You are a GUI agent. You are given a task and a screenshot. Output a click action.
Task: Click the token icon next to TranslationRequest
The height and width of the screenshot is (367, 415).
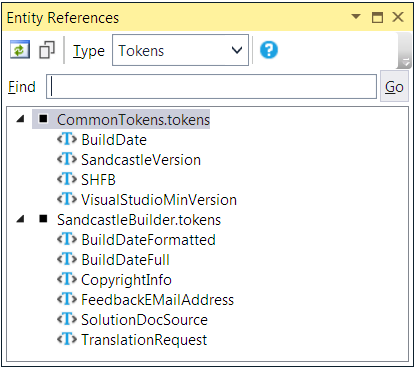click(x=67, y=339)
